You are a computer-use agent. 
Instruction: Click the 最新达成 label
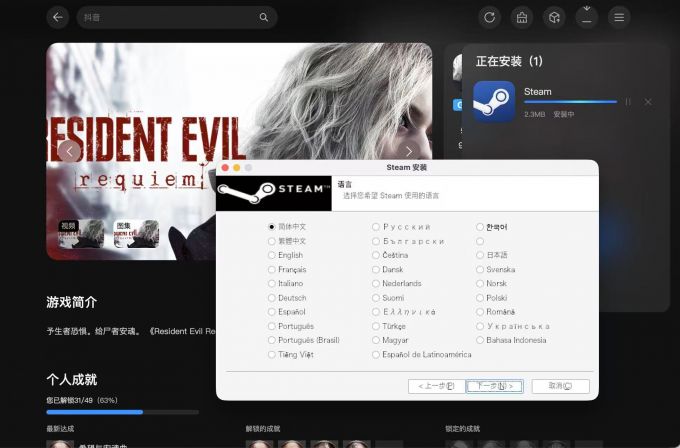(60, 428)
